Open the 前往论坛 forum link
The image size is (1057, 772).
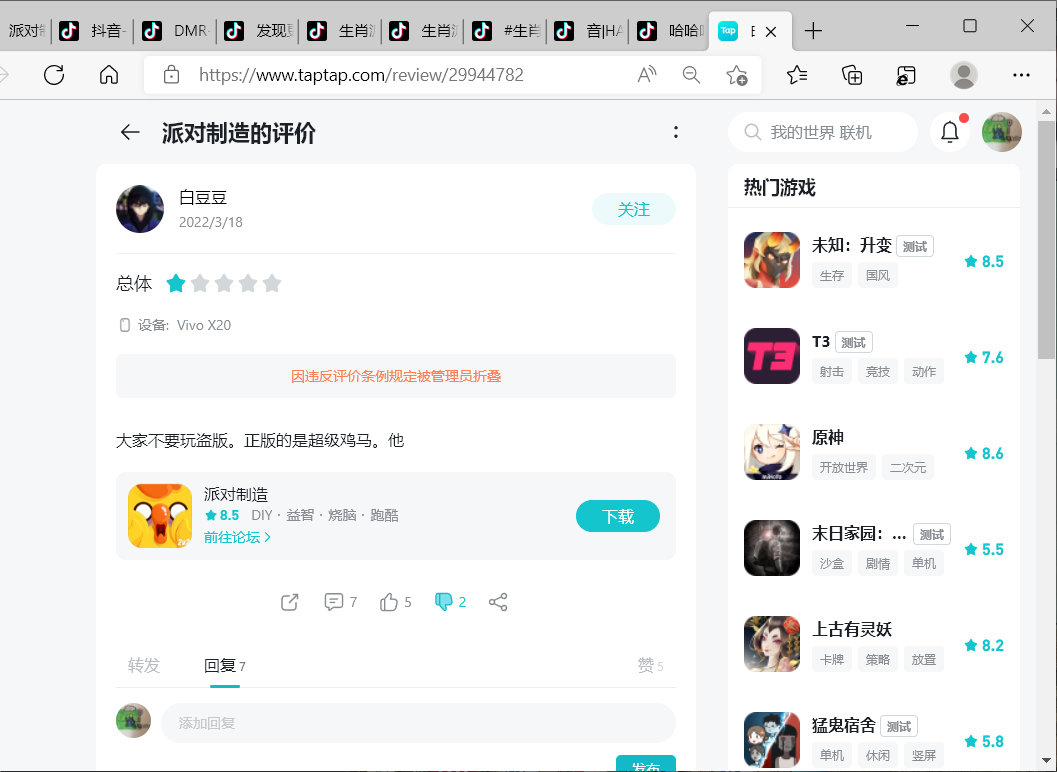coord(237,537)
